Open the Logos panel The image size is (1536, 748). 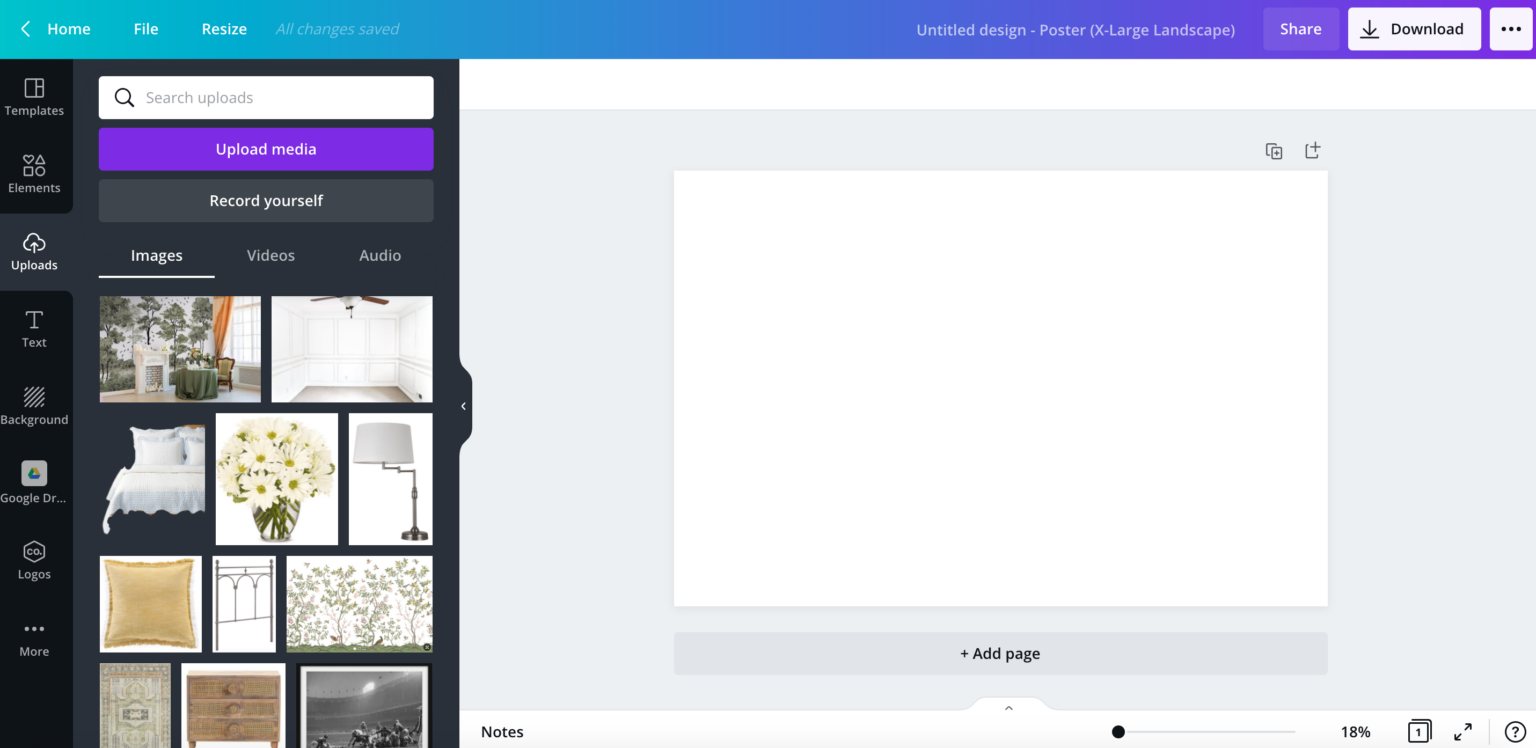click(34, 561)
